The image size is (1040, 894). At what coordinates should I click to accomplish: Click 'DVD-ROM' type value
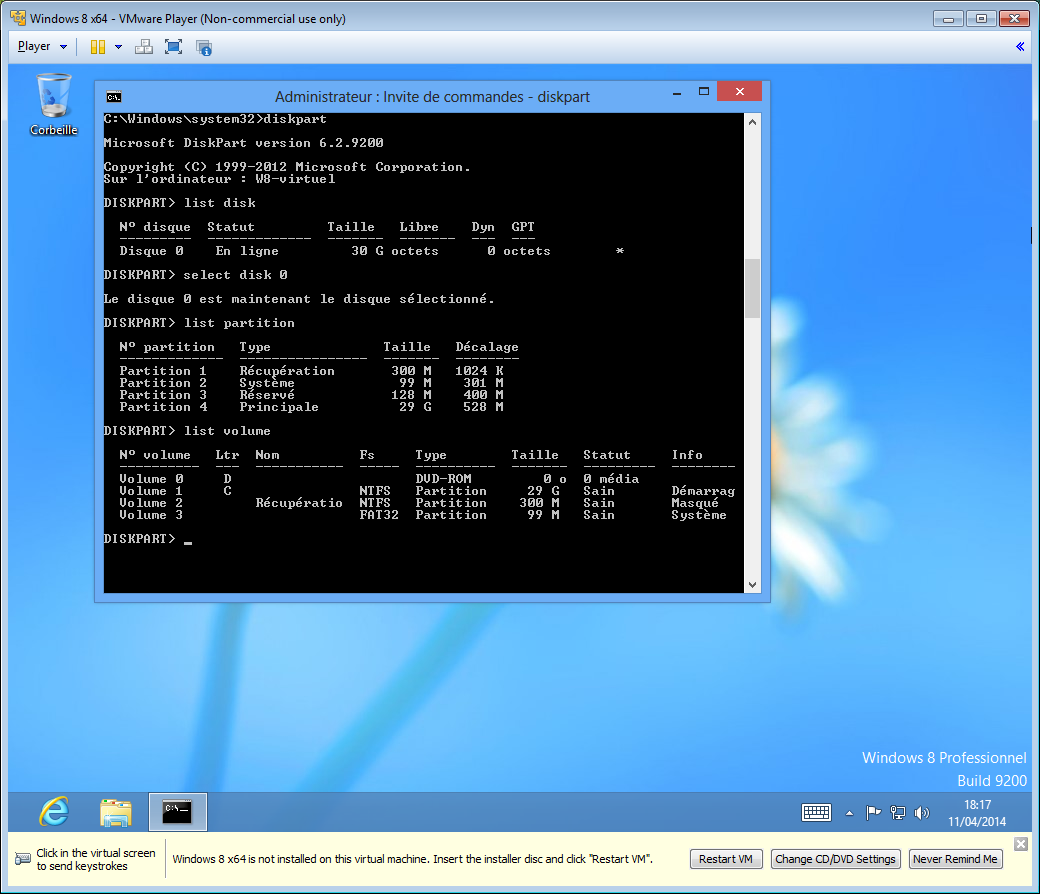tap(443, 479)
